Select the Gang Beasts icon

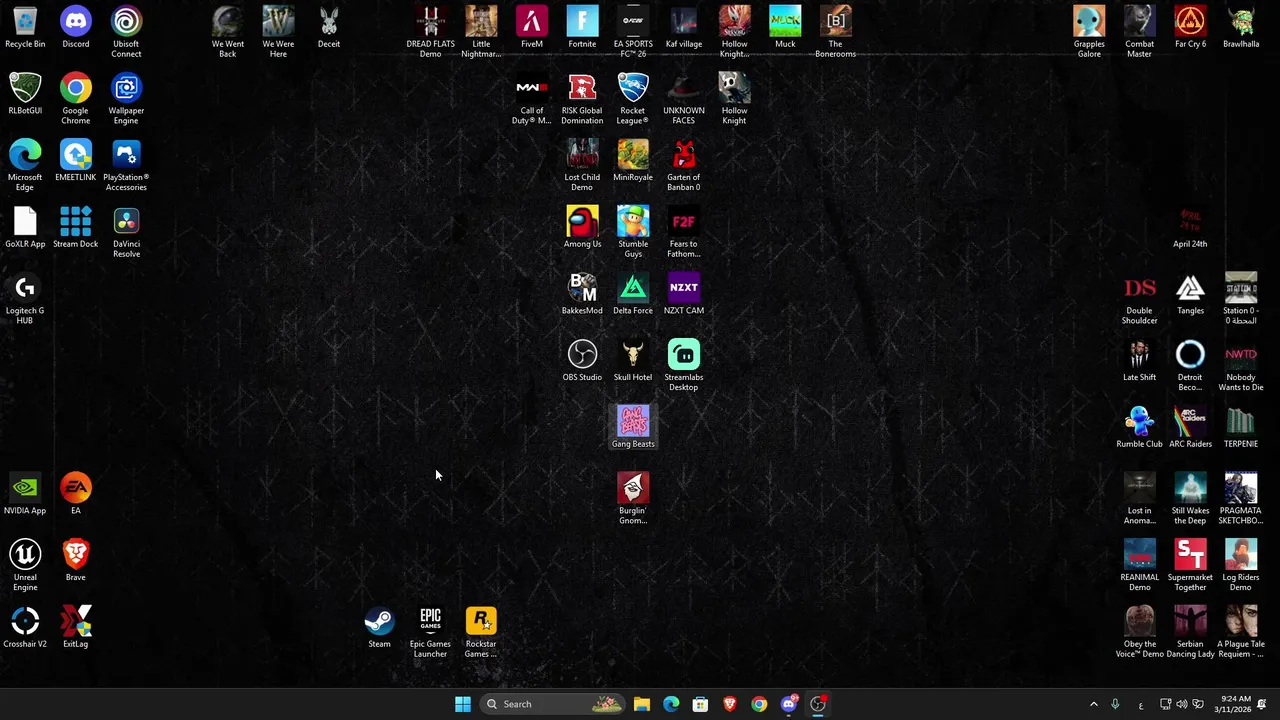coord(633,428)
